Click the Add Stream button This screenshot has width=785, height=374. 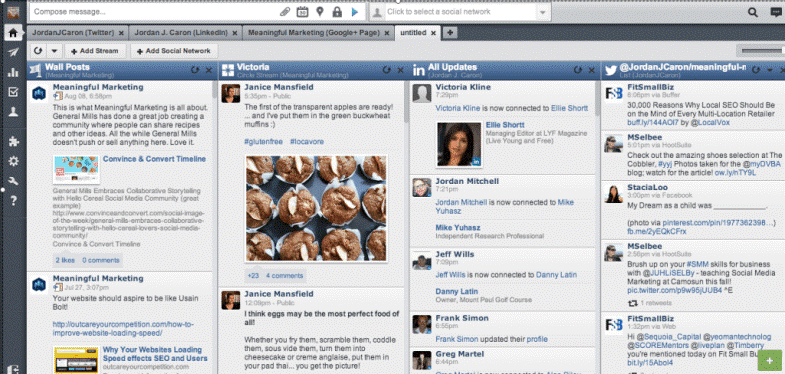click(95, 51)
